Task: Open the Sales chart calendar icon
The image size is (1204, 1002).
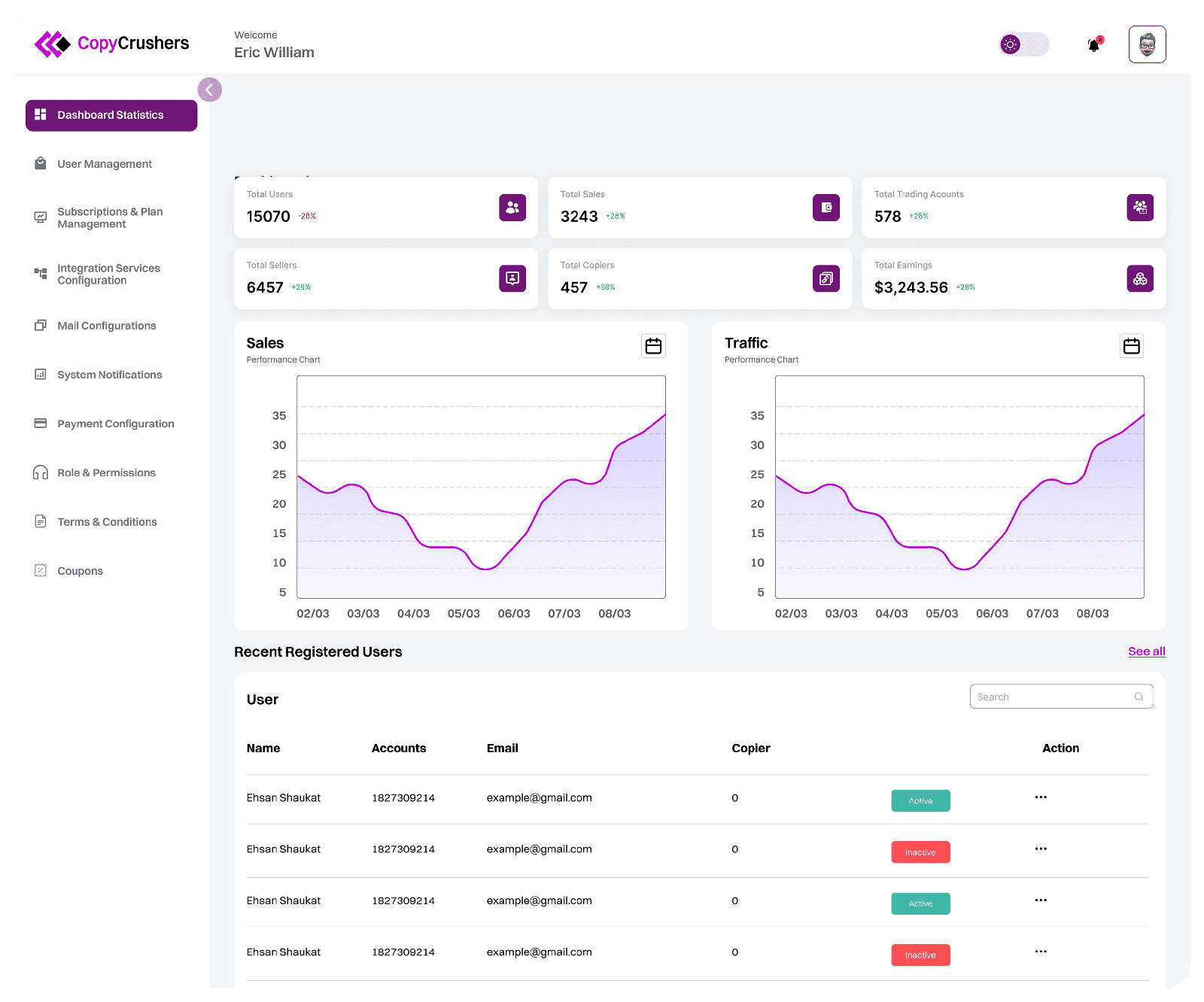Action: pyautogui.click(x=653, y=346)
